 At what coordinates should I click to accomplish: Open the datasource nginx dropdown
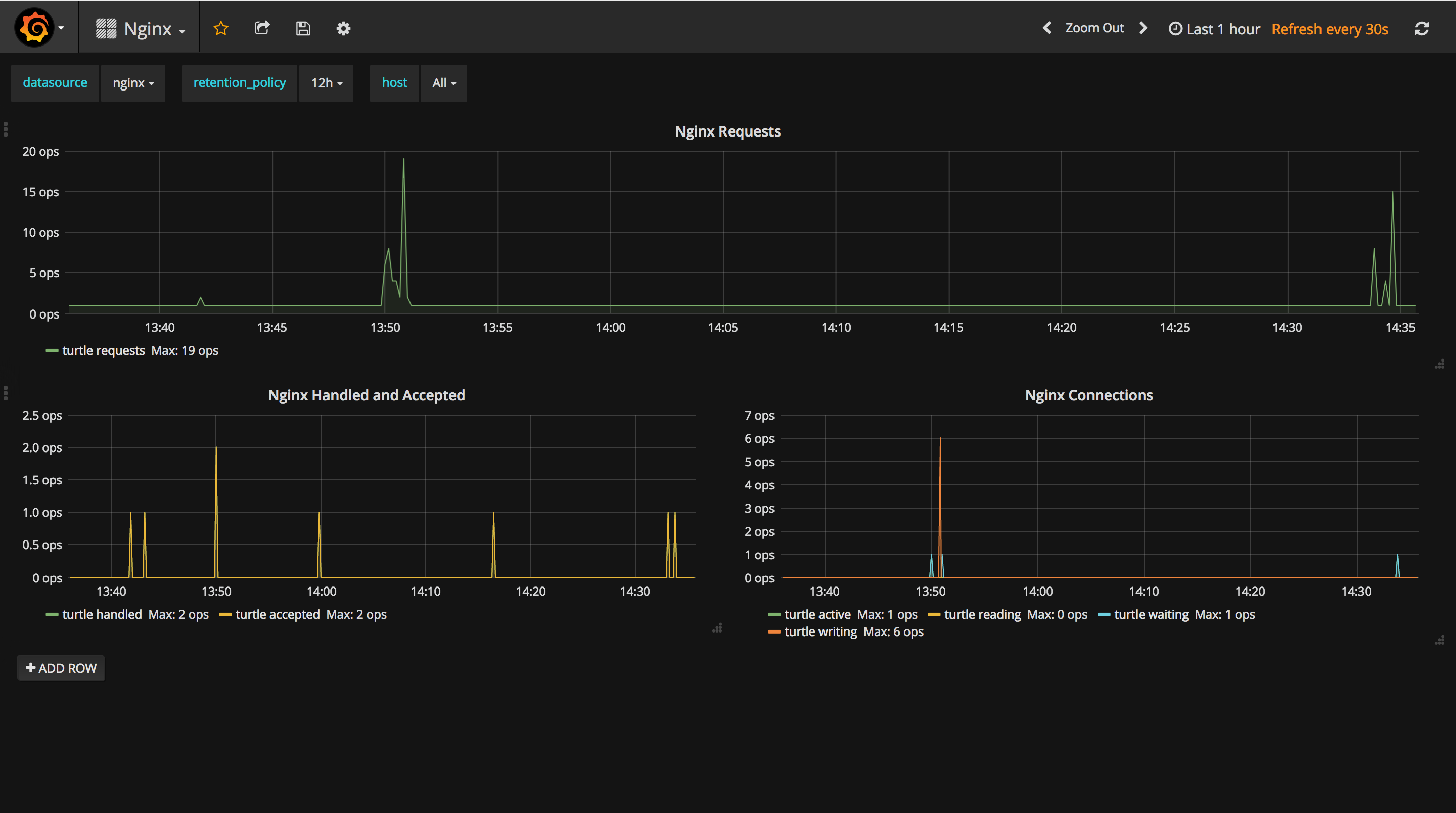(133, 83)
